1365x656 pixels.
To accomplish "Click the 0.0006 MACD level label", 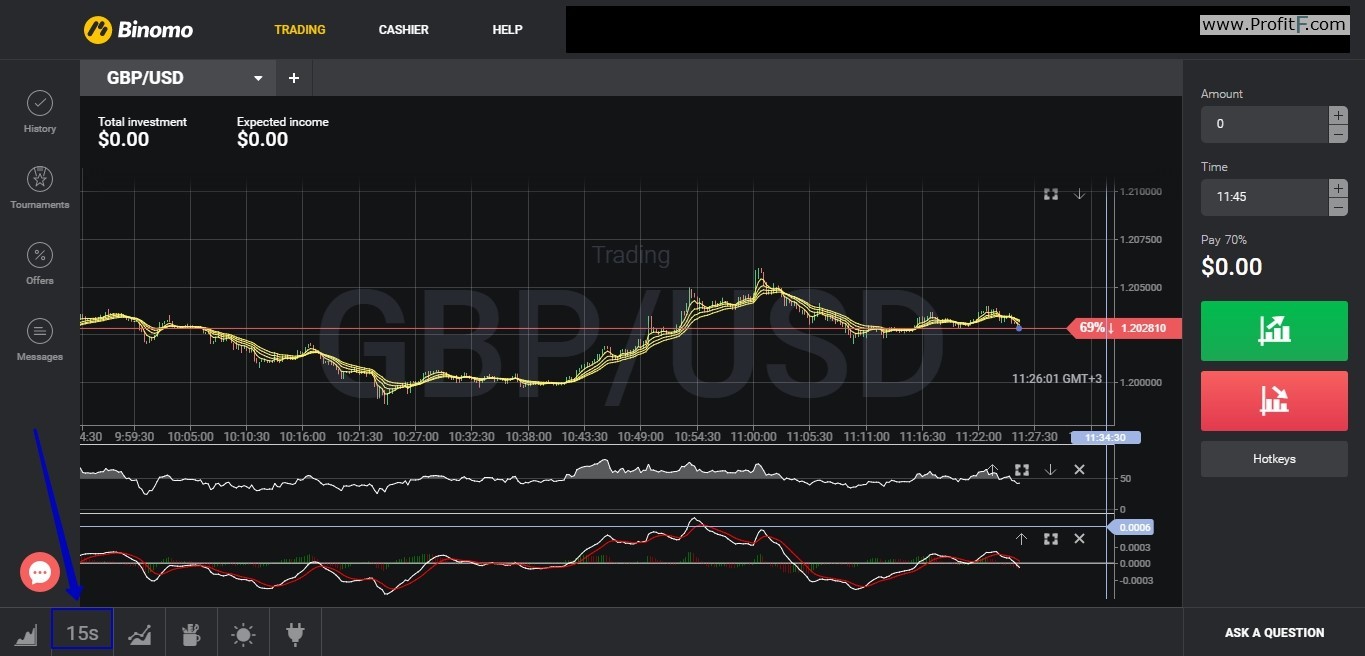I will [x=1134, y=527].
